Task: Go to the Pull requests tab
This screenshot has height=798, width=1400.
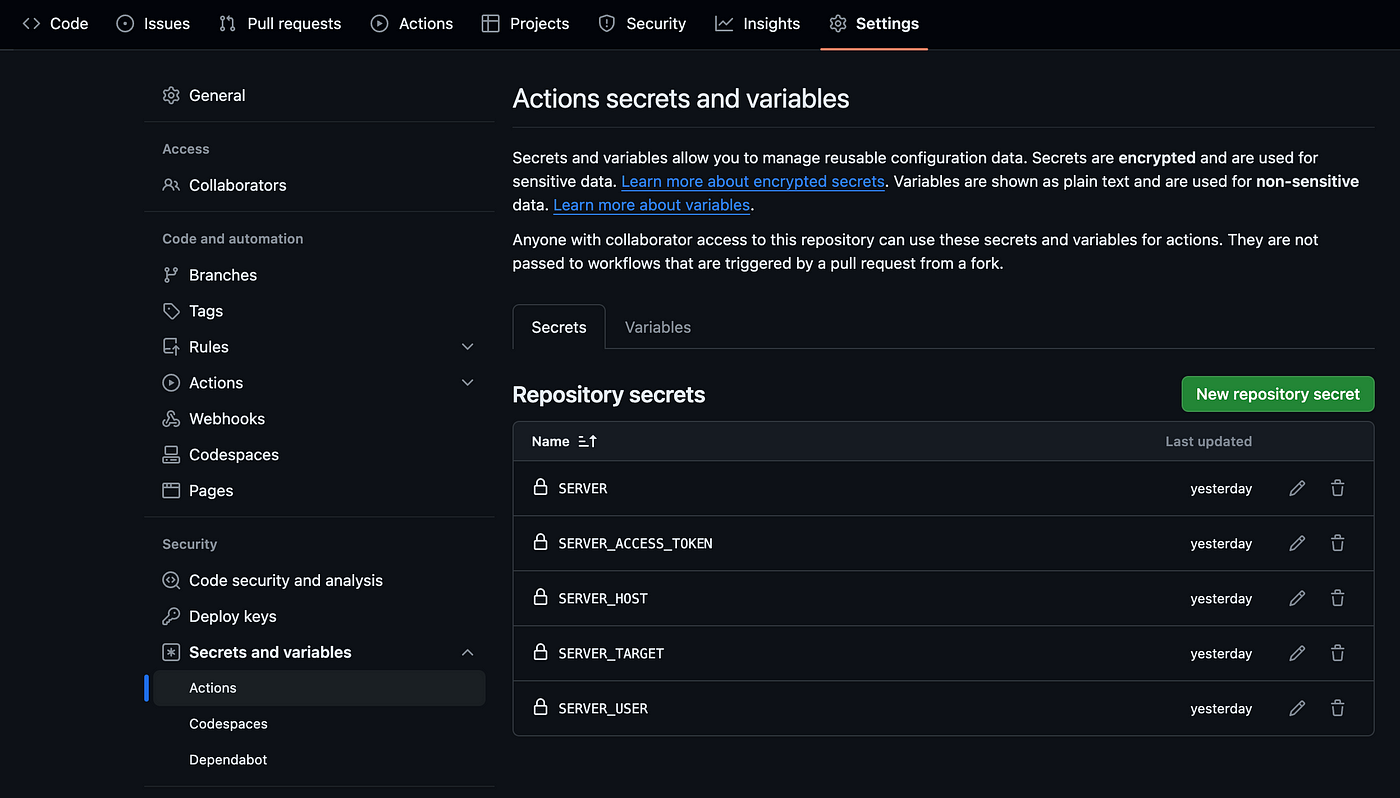Action: pos(280,23)
